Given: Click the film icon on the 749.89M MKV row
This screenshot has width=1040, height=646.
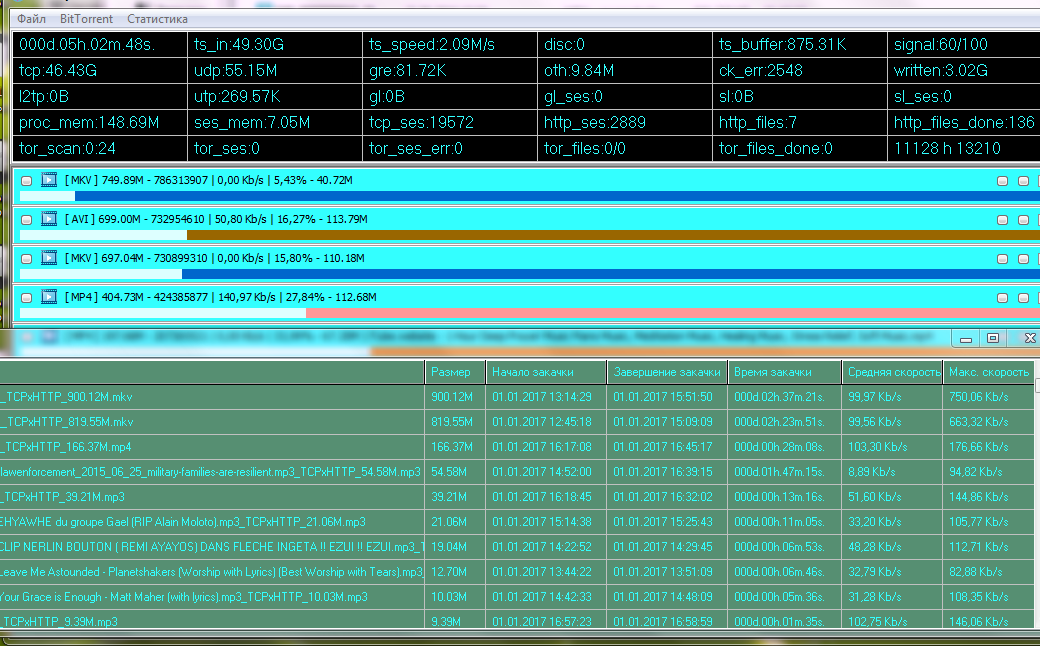Looking at the screenshot, I should click(x=49, y=181).
